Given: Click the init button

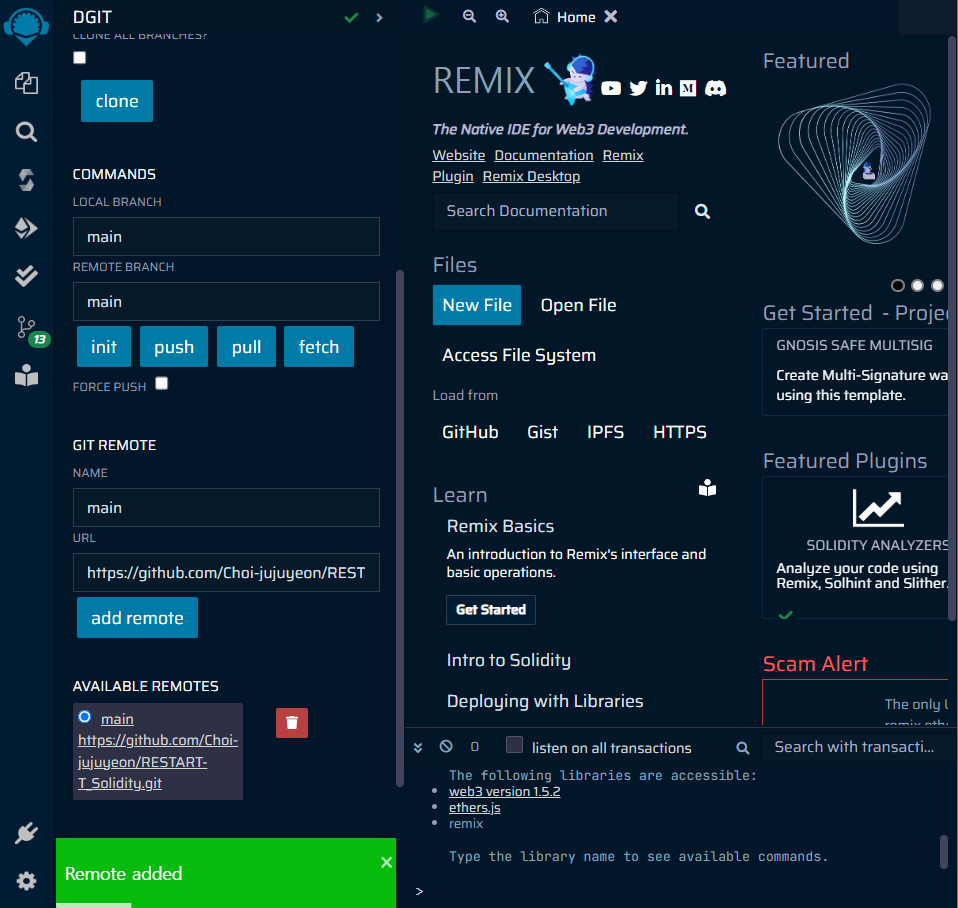Looking at the screenshot, I should [x=104, y=347].
